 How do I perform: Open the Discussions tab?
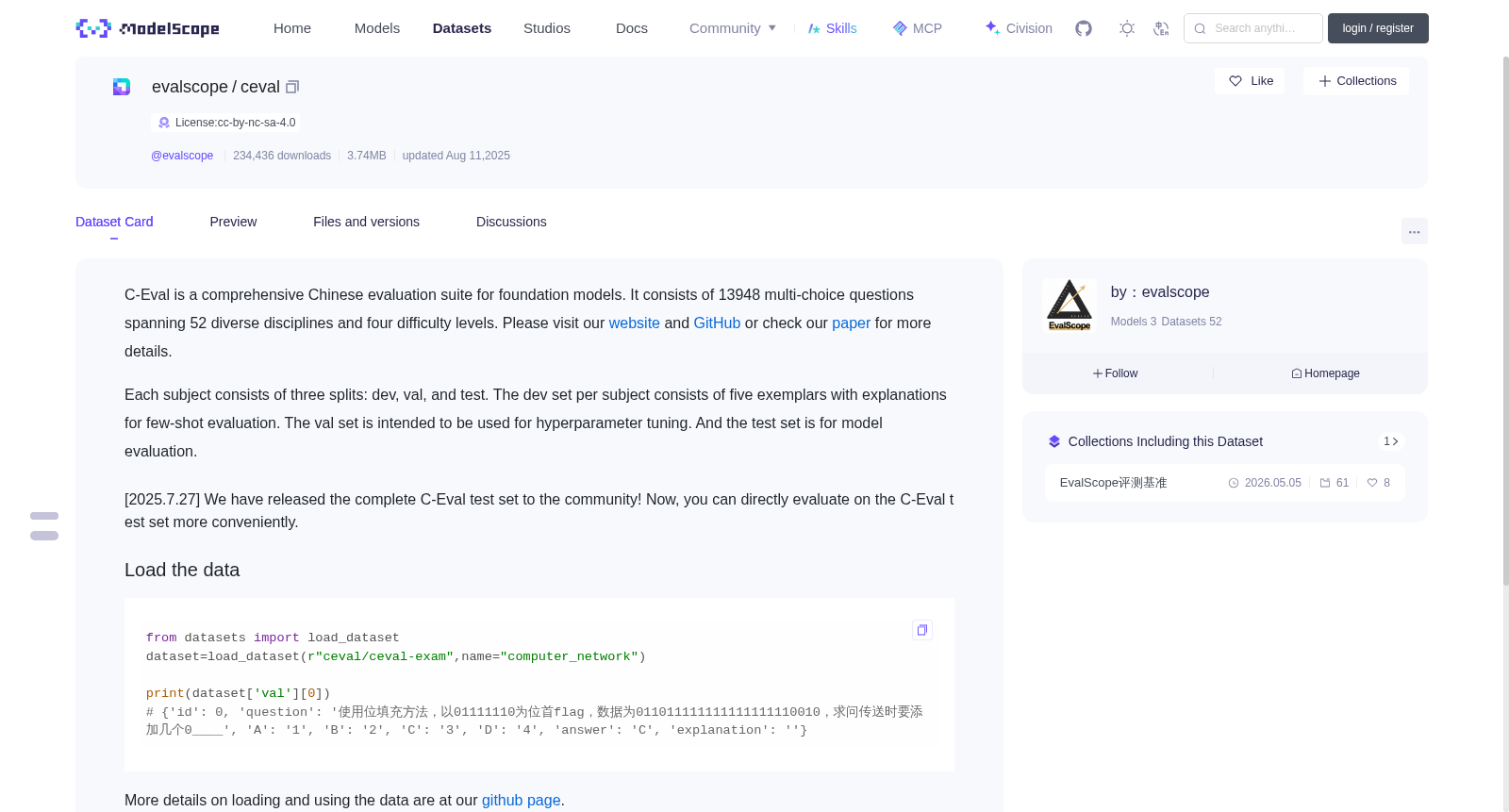pyautogui.click(x=511, y=222)
